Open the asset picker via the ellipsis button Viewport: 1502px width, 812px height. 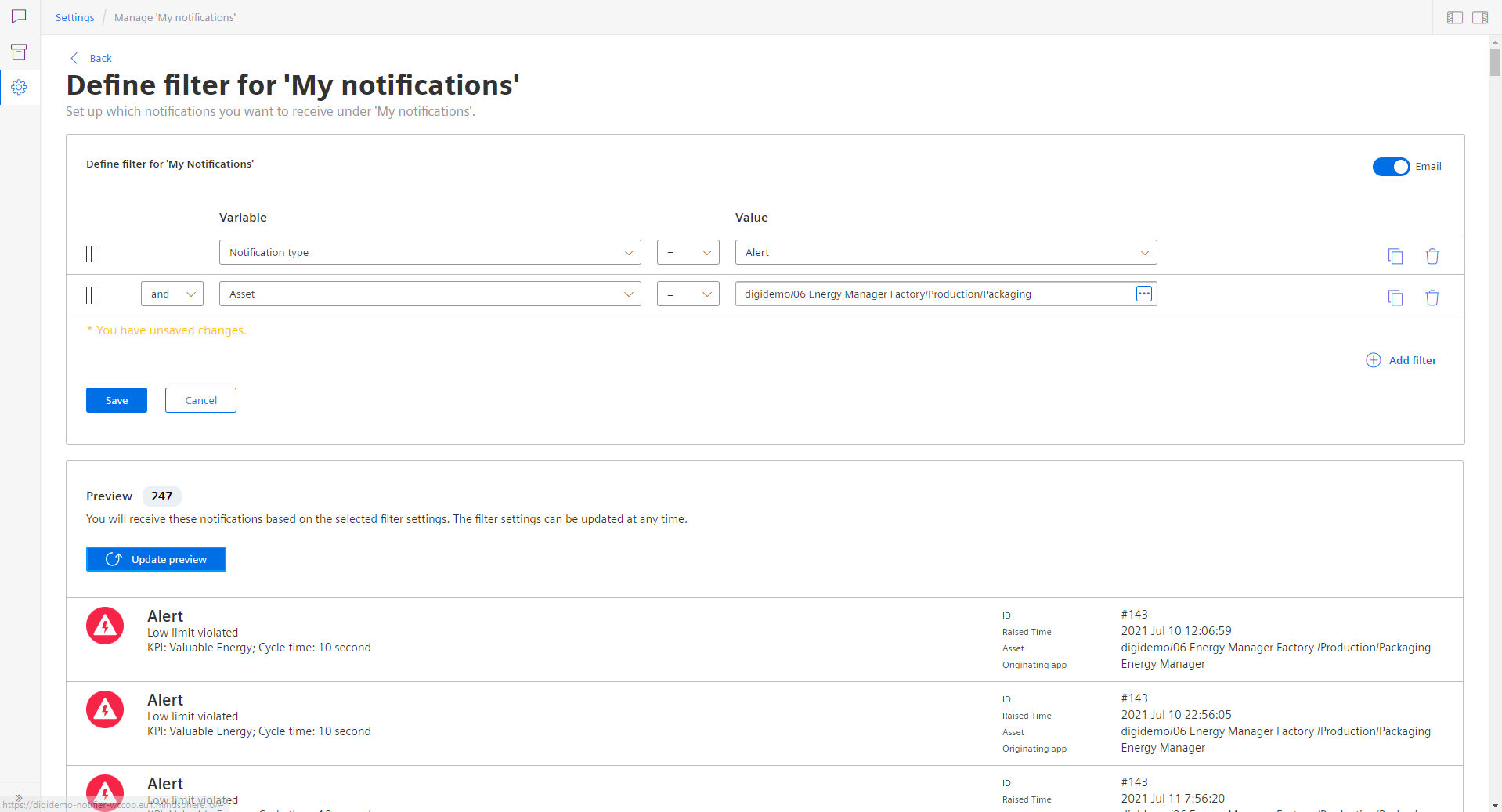(x=1144, y=294)
